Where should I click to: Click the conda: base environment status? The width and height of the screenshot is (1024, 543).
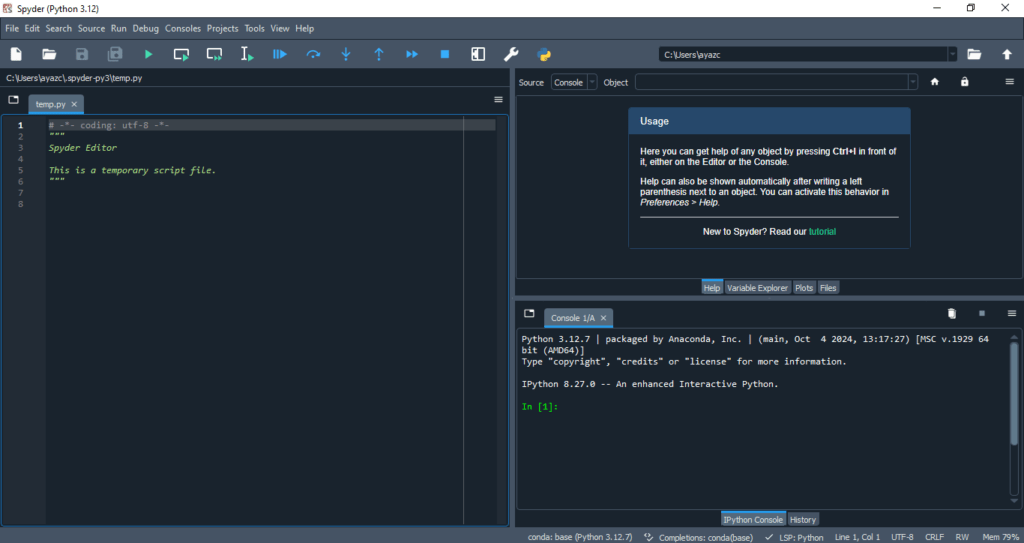[x=580, y=537]
